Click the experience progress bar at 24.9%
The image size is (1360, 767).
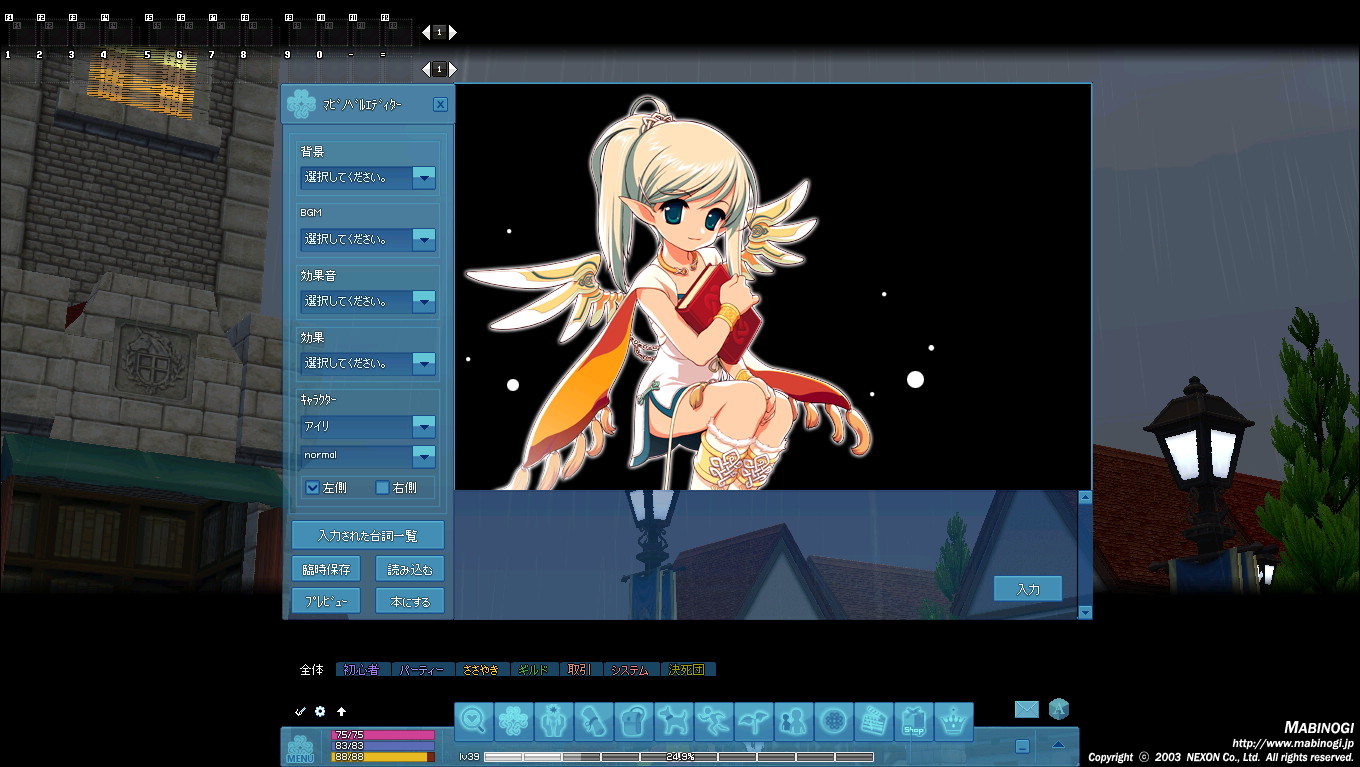point(679,757)
